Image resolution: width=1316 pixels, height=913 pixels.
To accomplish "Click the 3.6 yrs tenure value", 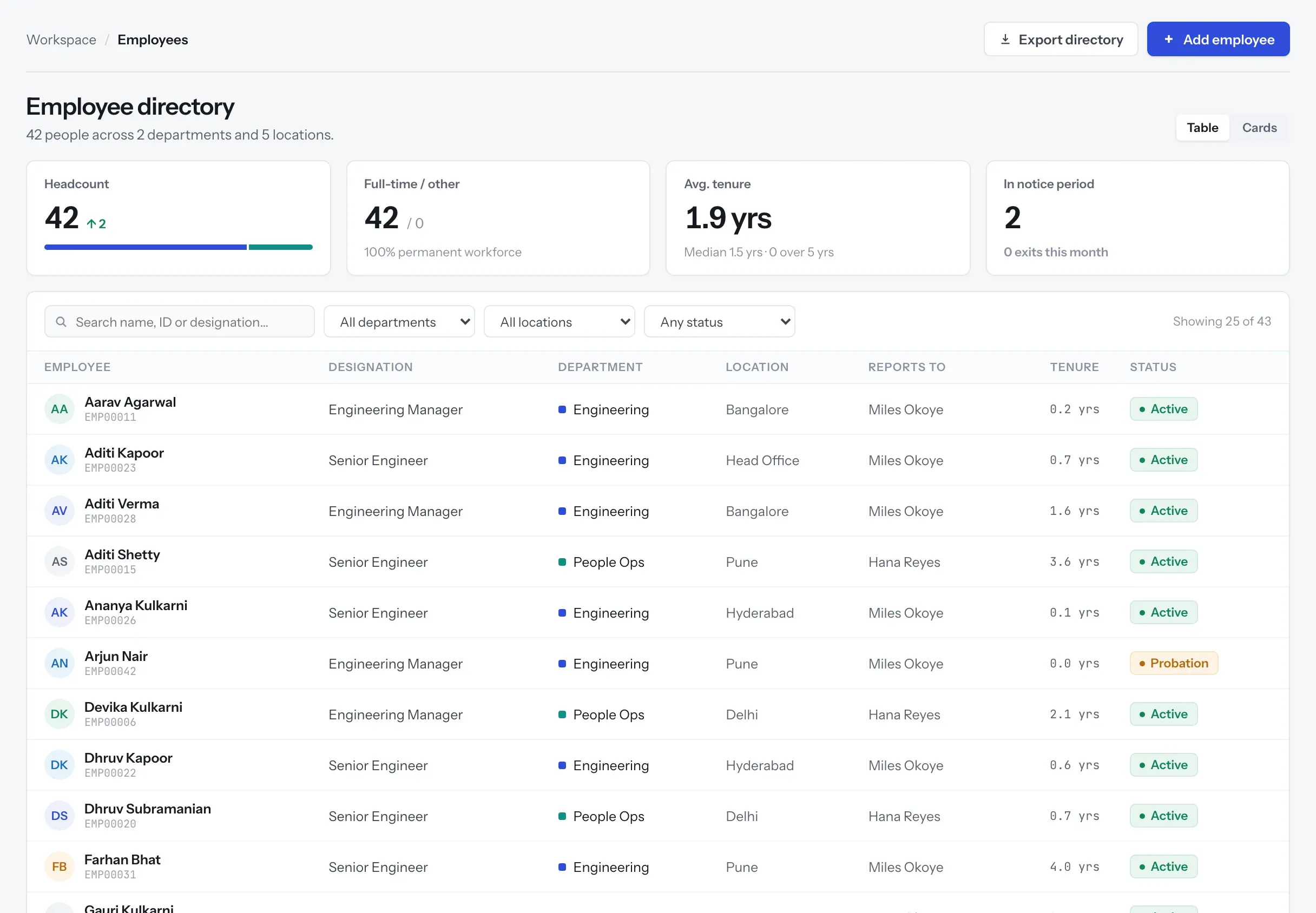I will click(x=1075, y=562).
